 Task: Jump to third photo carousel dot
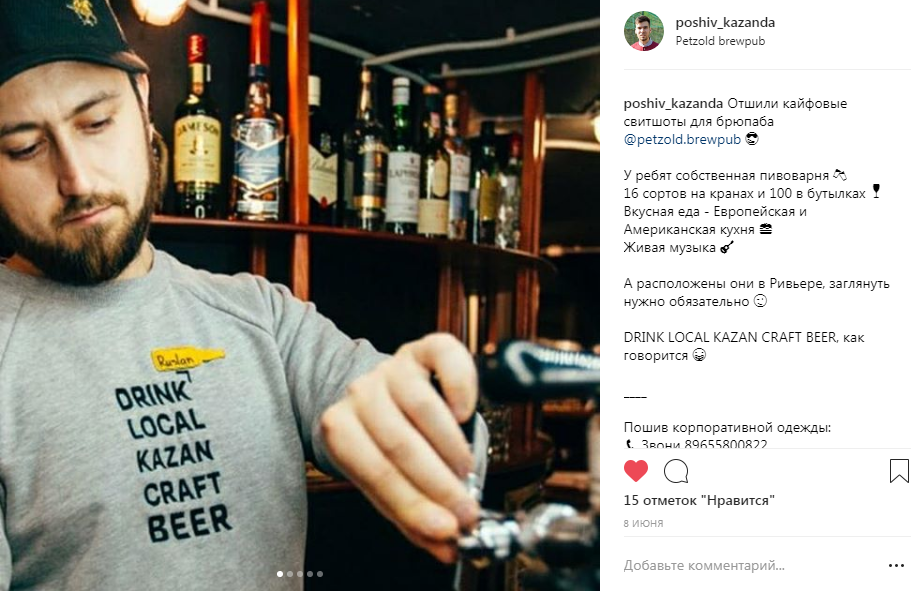(x=300, y=574)
